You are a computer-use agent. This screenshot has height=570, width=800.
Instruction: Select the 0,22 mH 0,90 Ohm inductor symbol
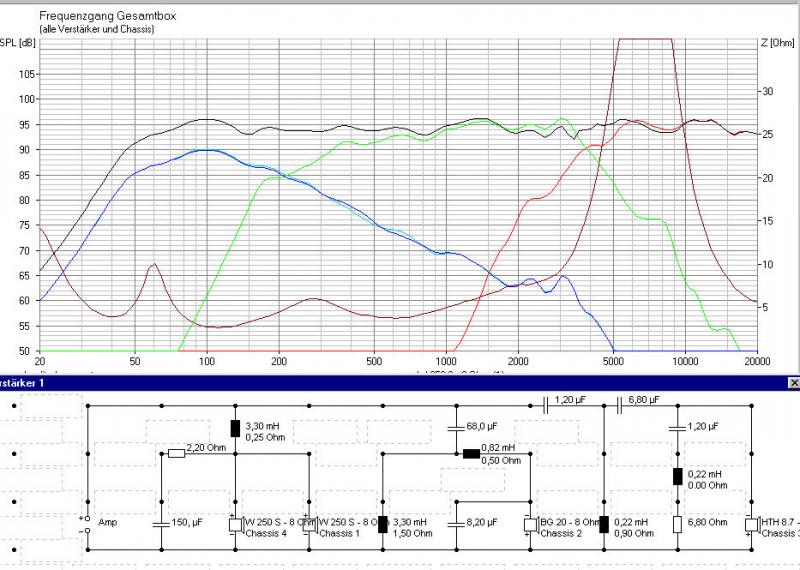pos(605,525)
